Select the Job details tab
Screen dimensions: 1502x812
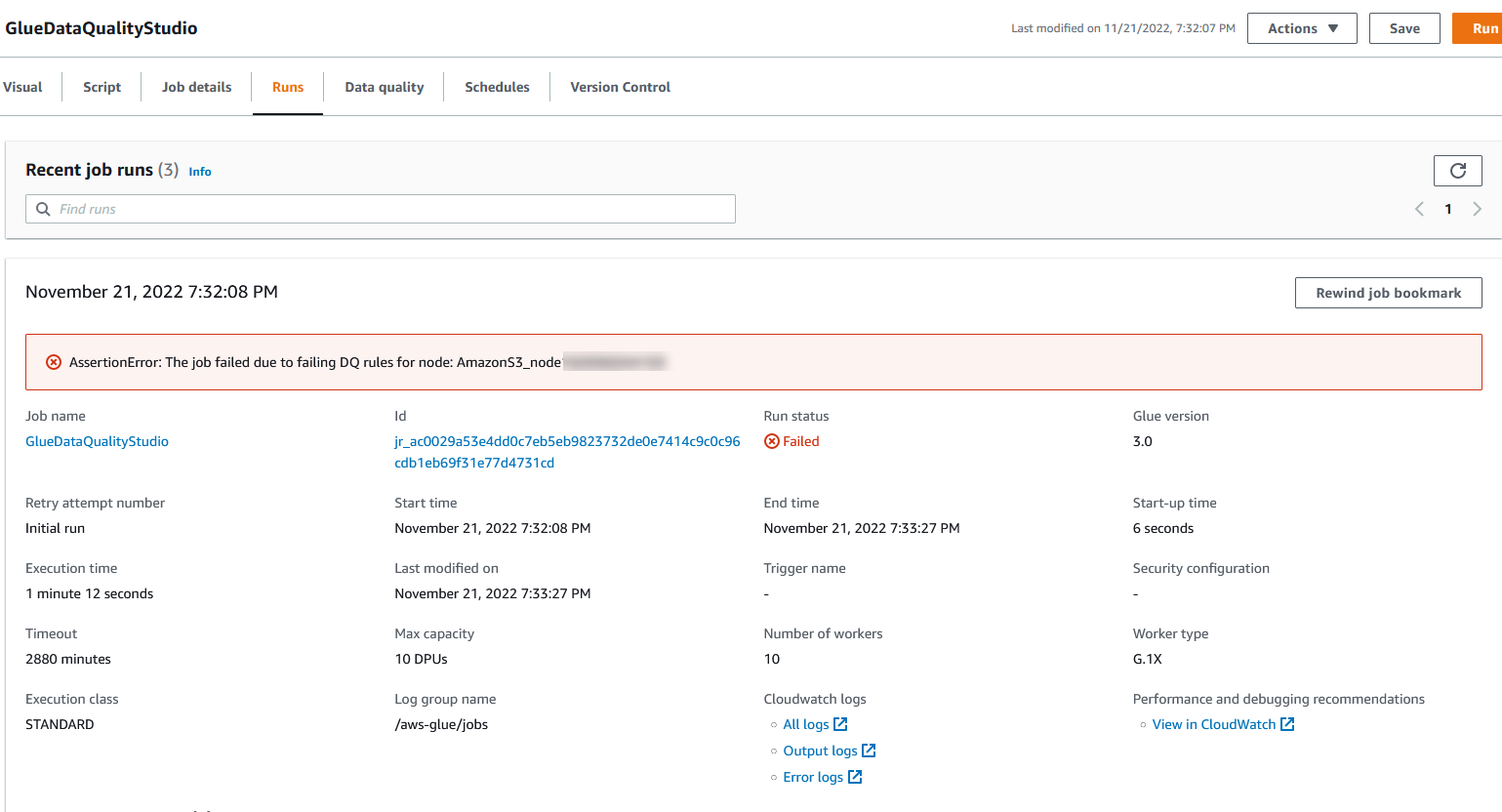click(197, 87)
